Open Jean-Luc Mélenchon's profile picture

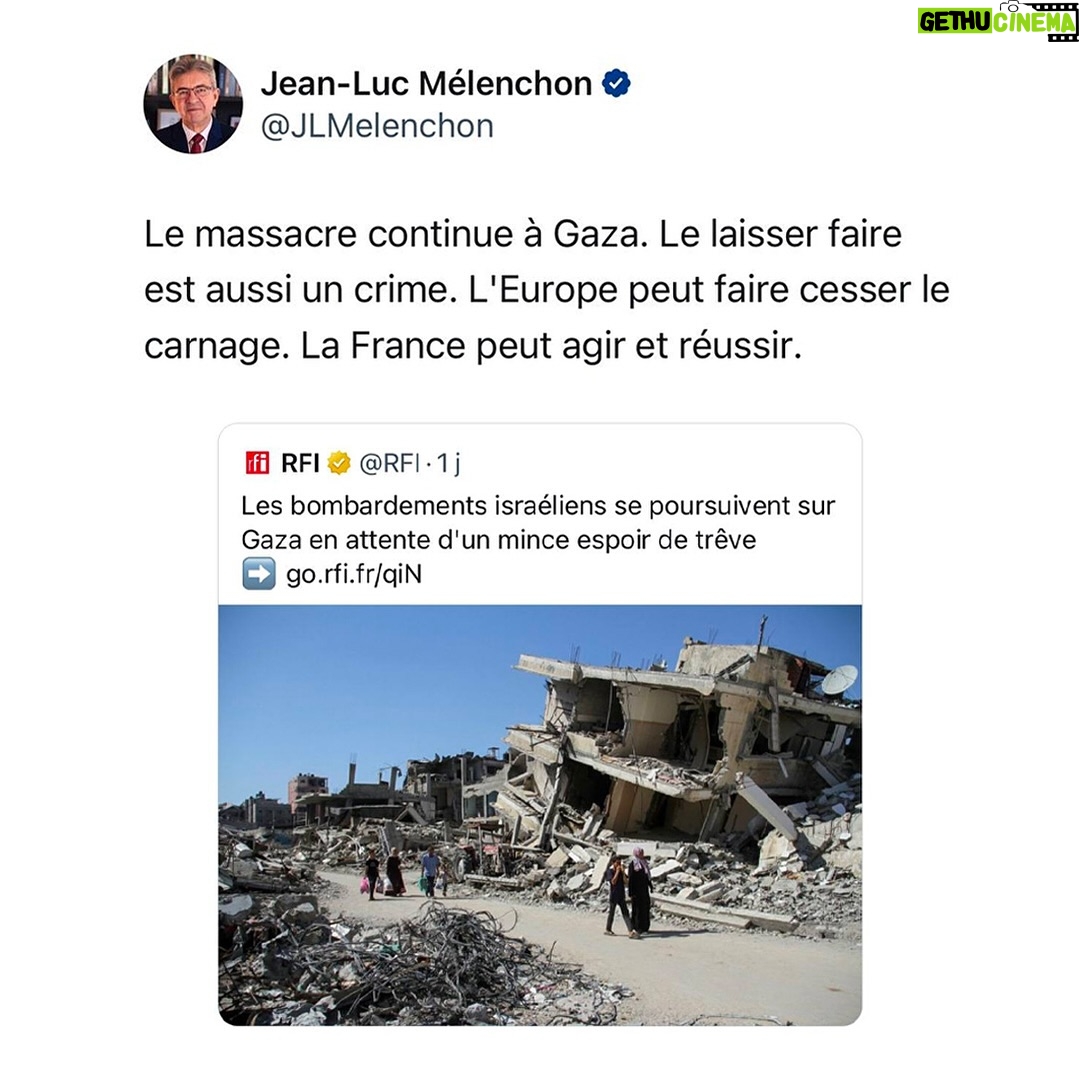(x=193, y=104)
